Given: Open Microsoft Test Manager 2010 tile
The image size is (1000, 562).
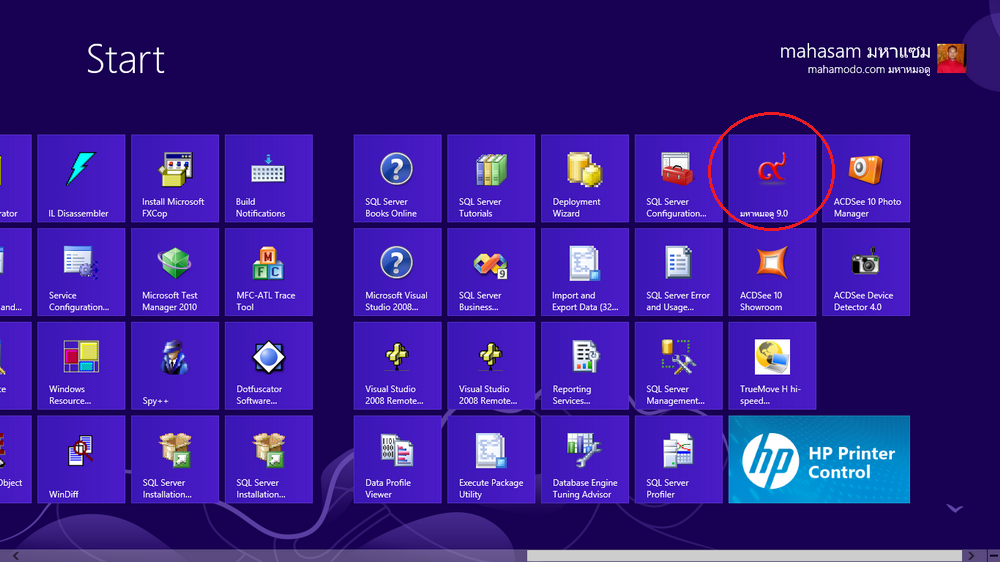Looking at the screenshot, I should [175, 272].
